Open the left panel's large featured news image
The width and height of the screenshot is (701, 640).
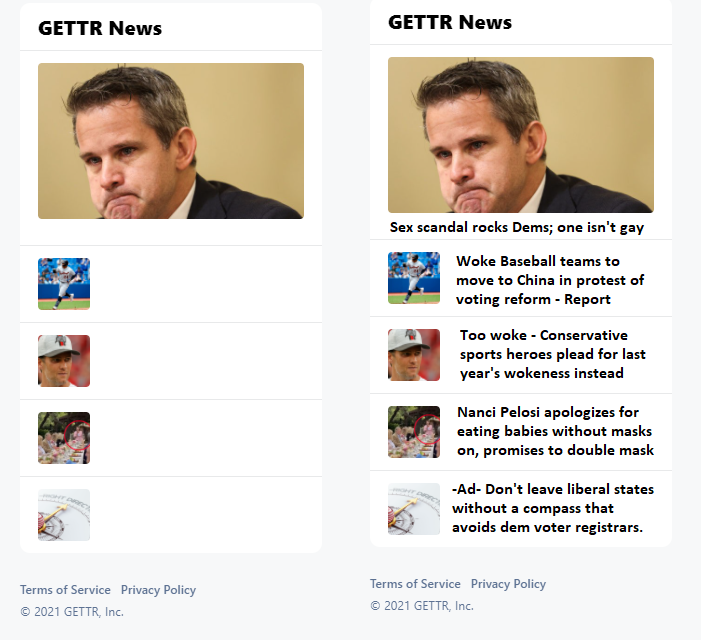pos(171,141)
